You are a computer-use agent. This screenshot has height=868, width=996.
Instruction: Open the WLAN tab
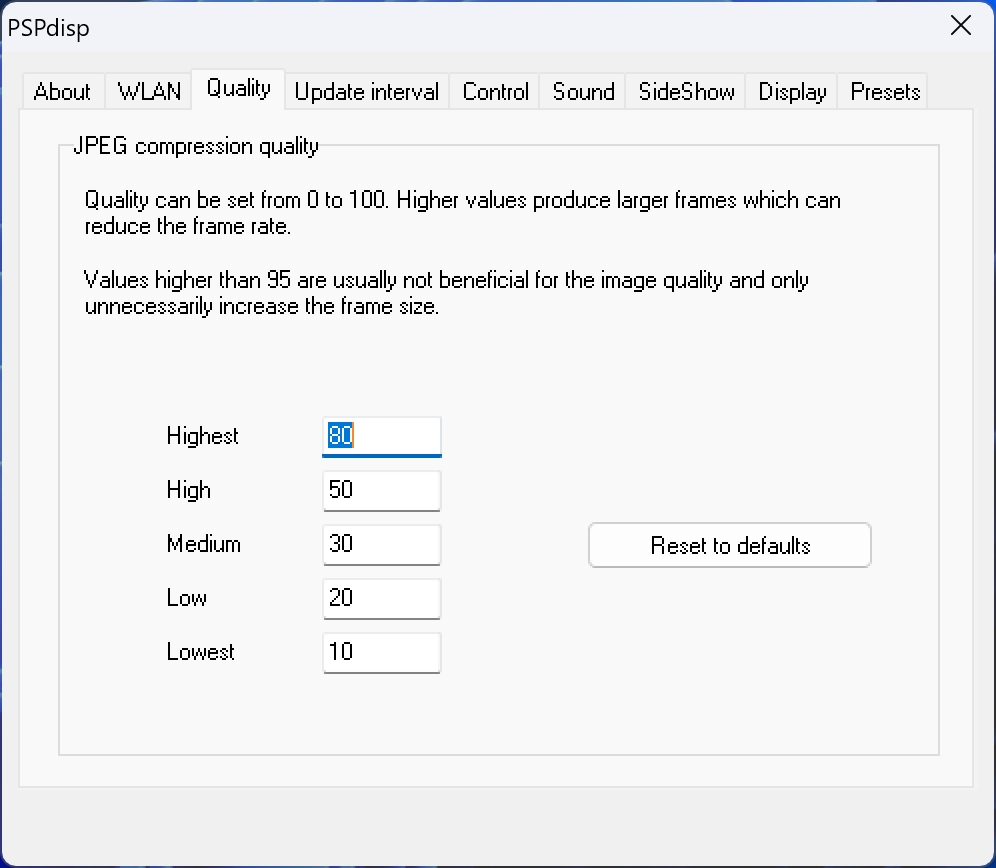[149, 92]
